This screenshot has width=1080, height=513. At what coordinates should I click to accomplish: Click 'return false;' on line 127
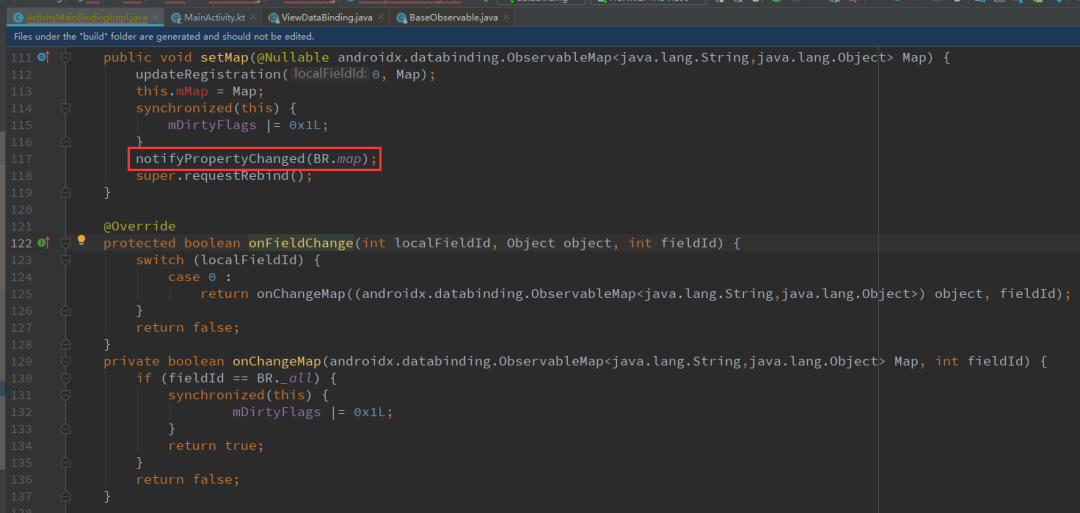188,327
